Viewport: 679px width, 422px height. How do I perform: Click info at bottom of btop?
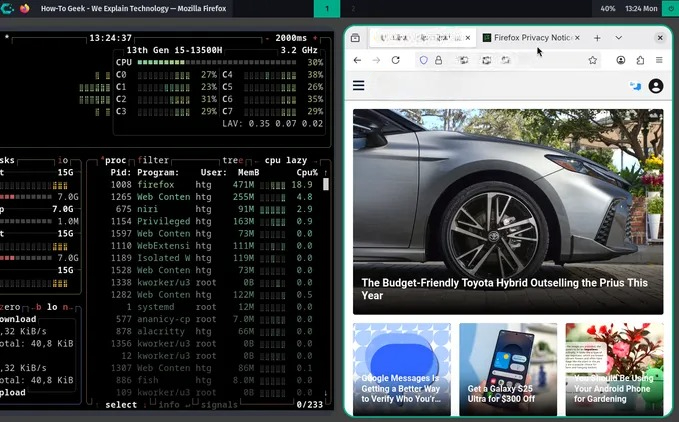coord(168,405)
